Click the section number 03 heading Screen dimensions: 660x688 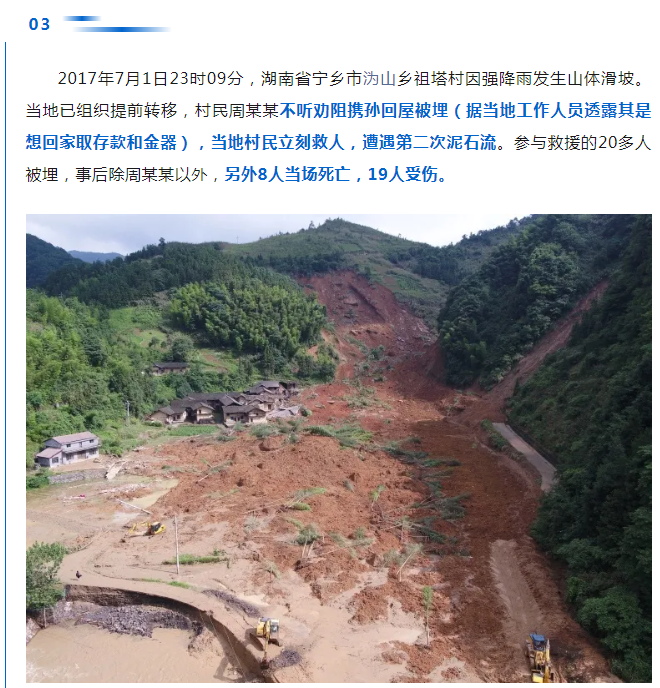click(x=39, y=24)
